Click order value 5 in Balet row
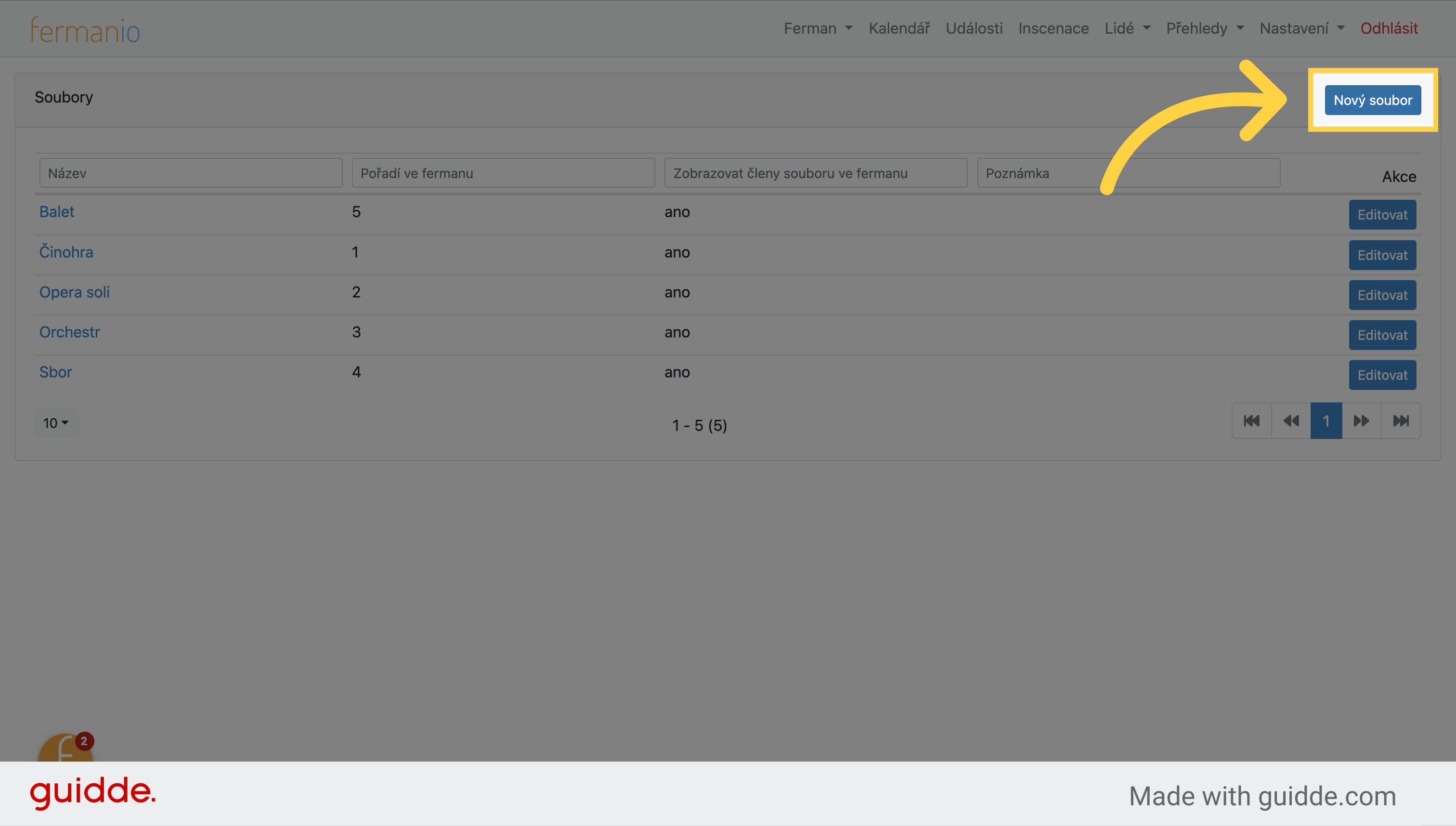 point(356,212)
